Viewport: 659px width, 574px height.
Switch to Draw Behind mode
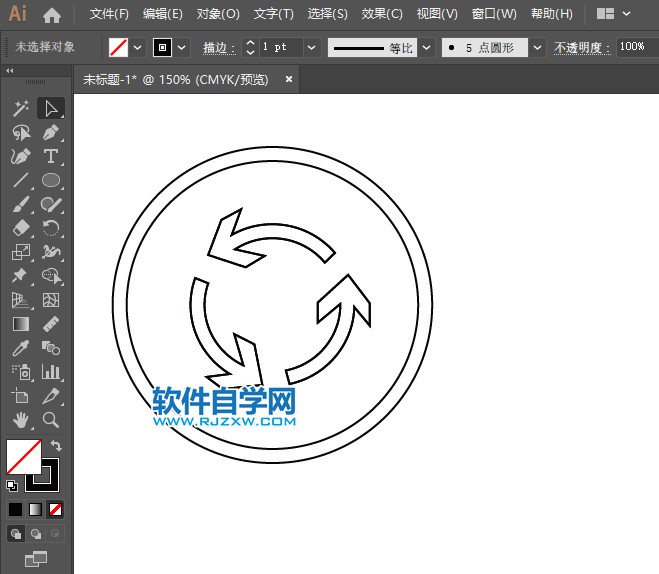point(36,534)
